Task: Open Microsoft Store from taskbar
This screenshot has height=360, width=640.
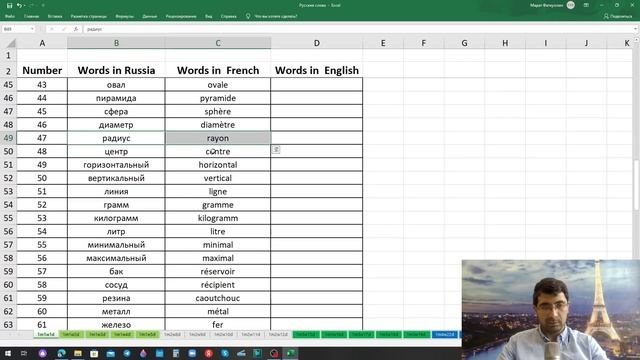Action: [94, 353]
